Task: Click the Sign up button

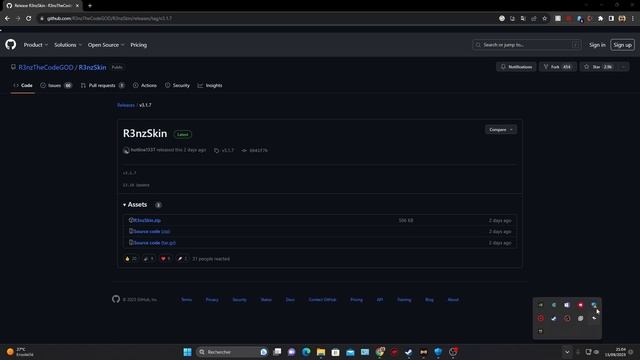Action: pos(622,45)
